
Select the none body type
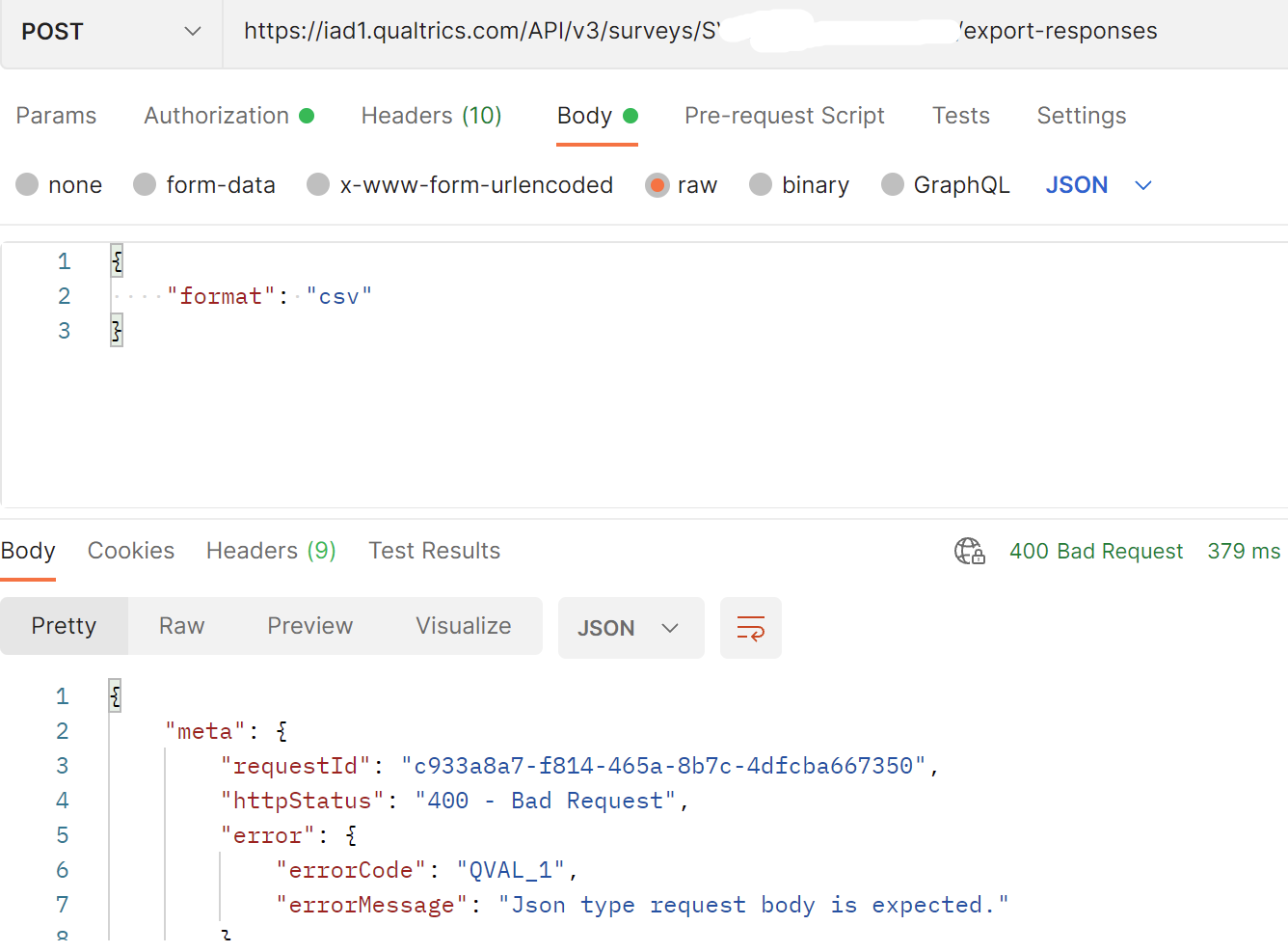(59, 184)
